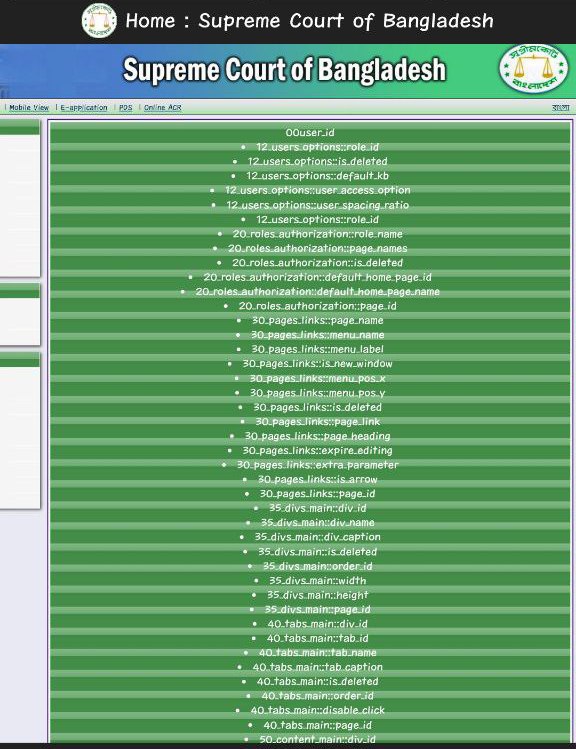
Task: Select the 30_pages_links::expire_editing row
Action: coord(318,450)
